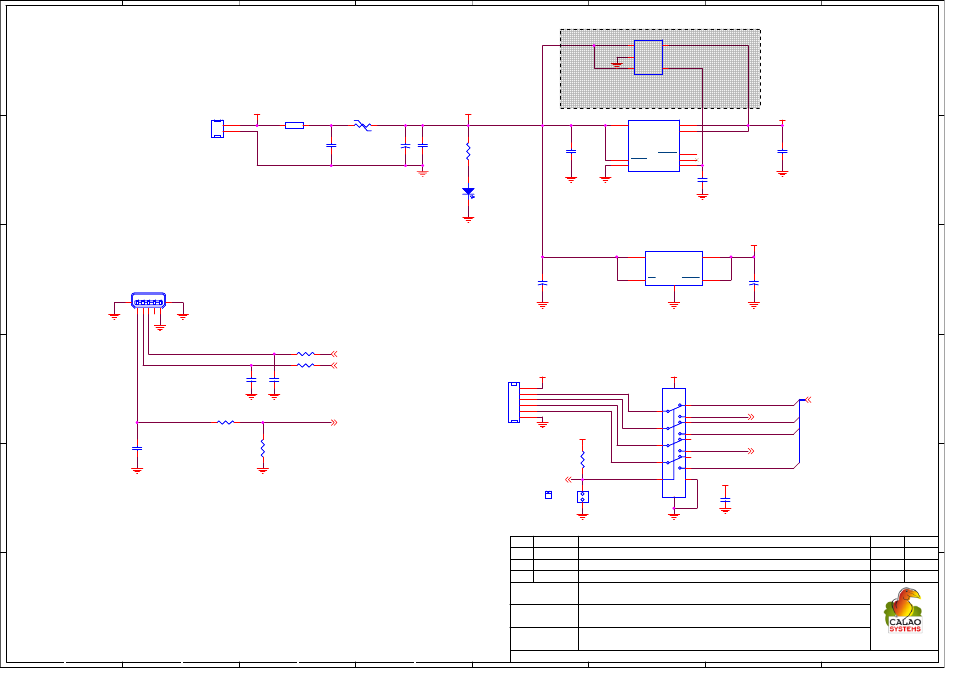The image size is (954, 674).
Task: Select the quad analog switch IC
Action: (x=674, y=443)
